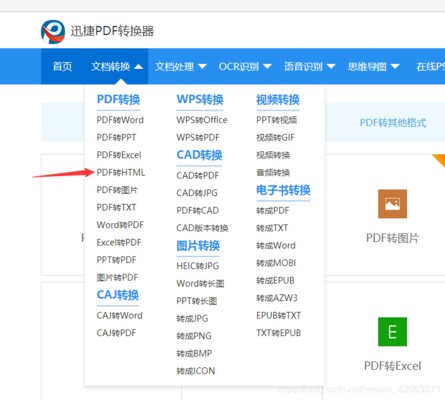
Task: Open the orange PDF转图片 icon
Action: coord(392,204)
